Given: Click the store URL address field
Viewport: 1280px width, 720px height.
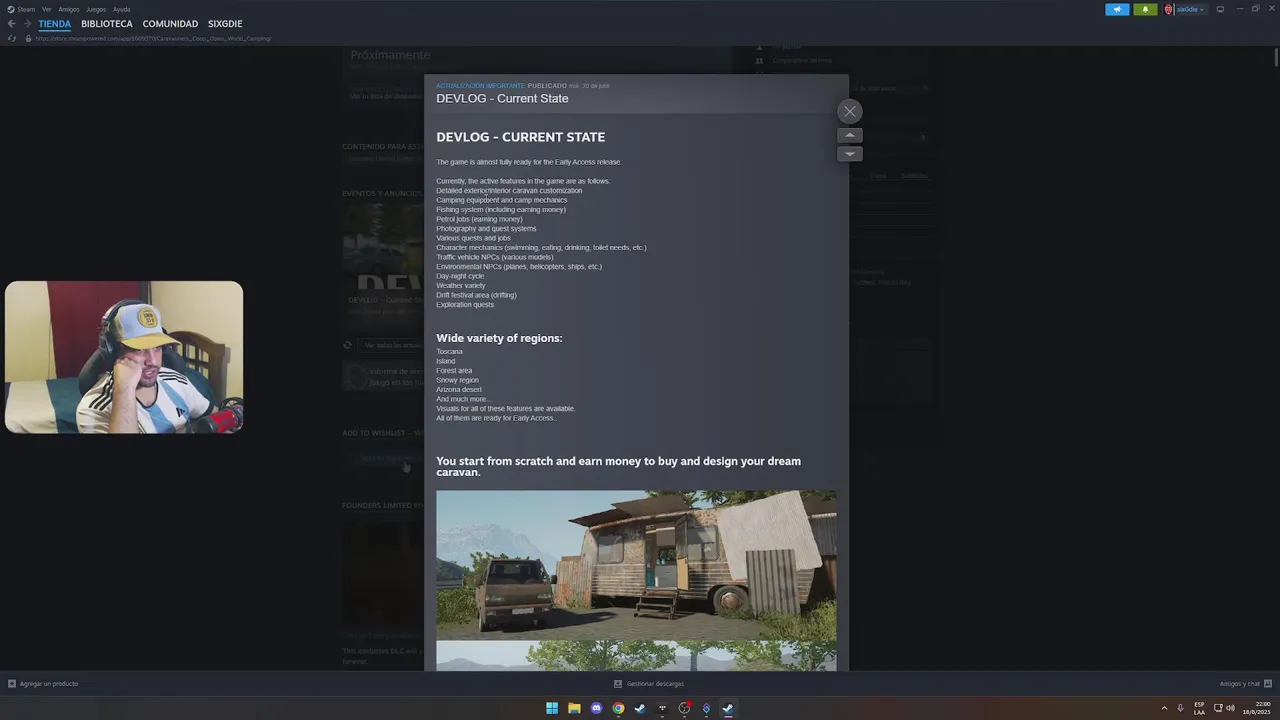Looking at the screenshot, I should [154, 38].
